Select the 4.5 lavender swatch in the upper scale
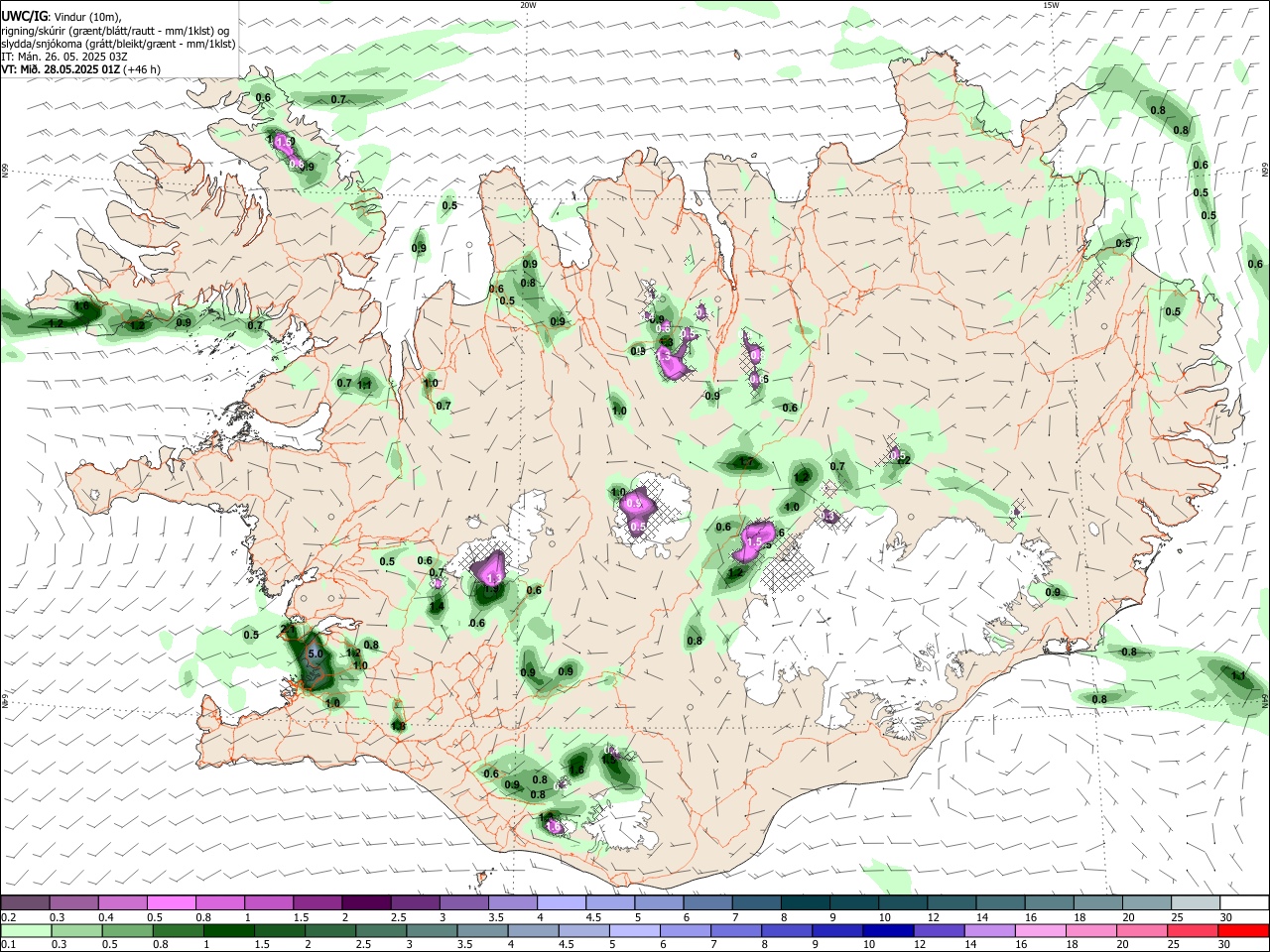This screenshot has width=1270, height=952. tap(610, 903)
